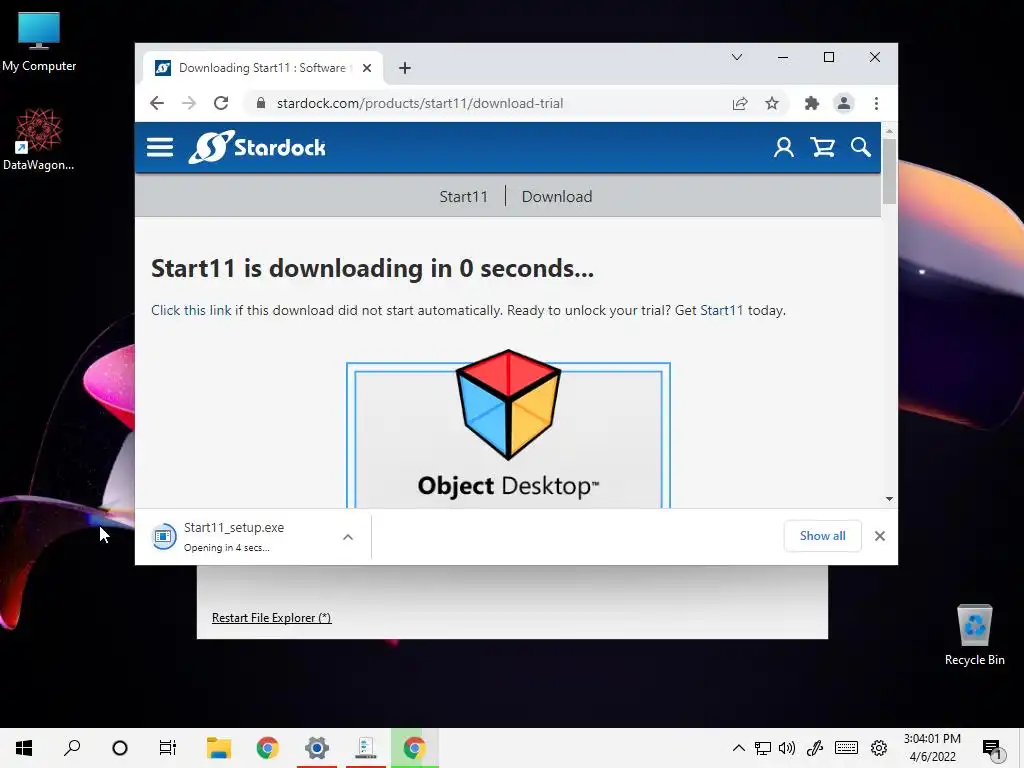Screen dimensions: 1024x768
Task: Reload the page in Chrome
Action: click(221, 103)
